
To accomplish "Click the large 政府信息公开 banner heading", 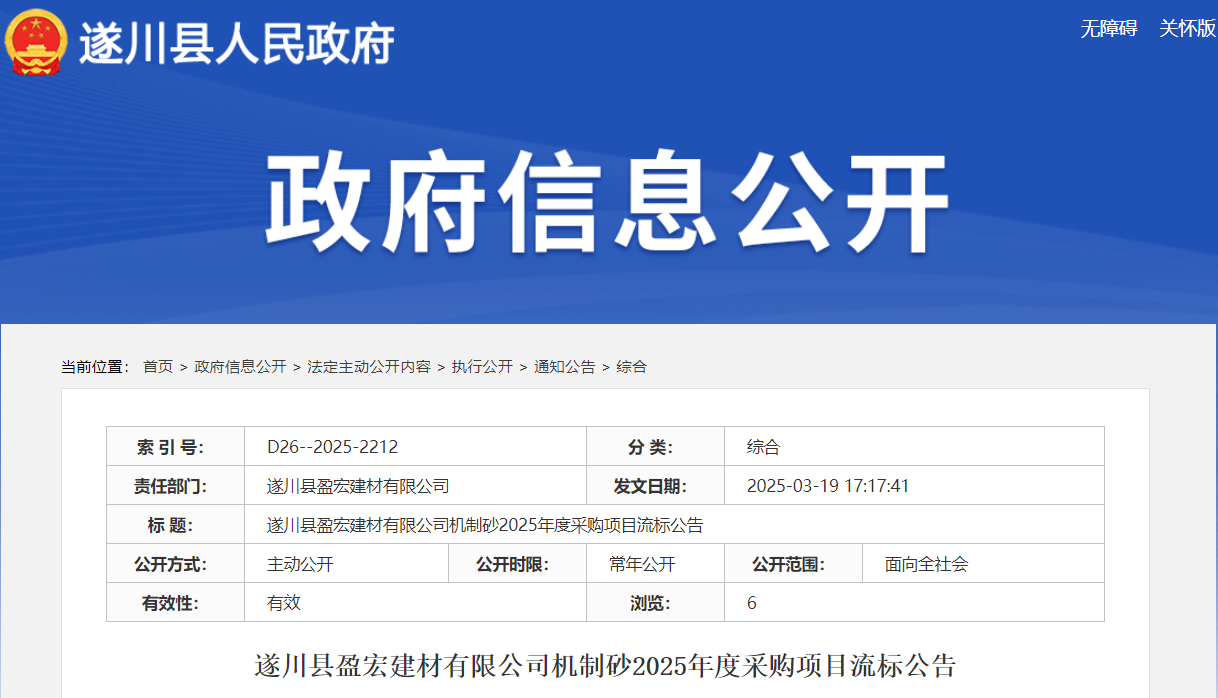I will 607,203.
